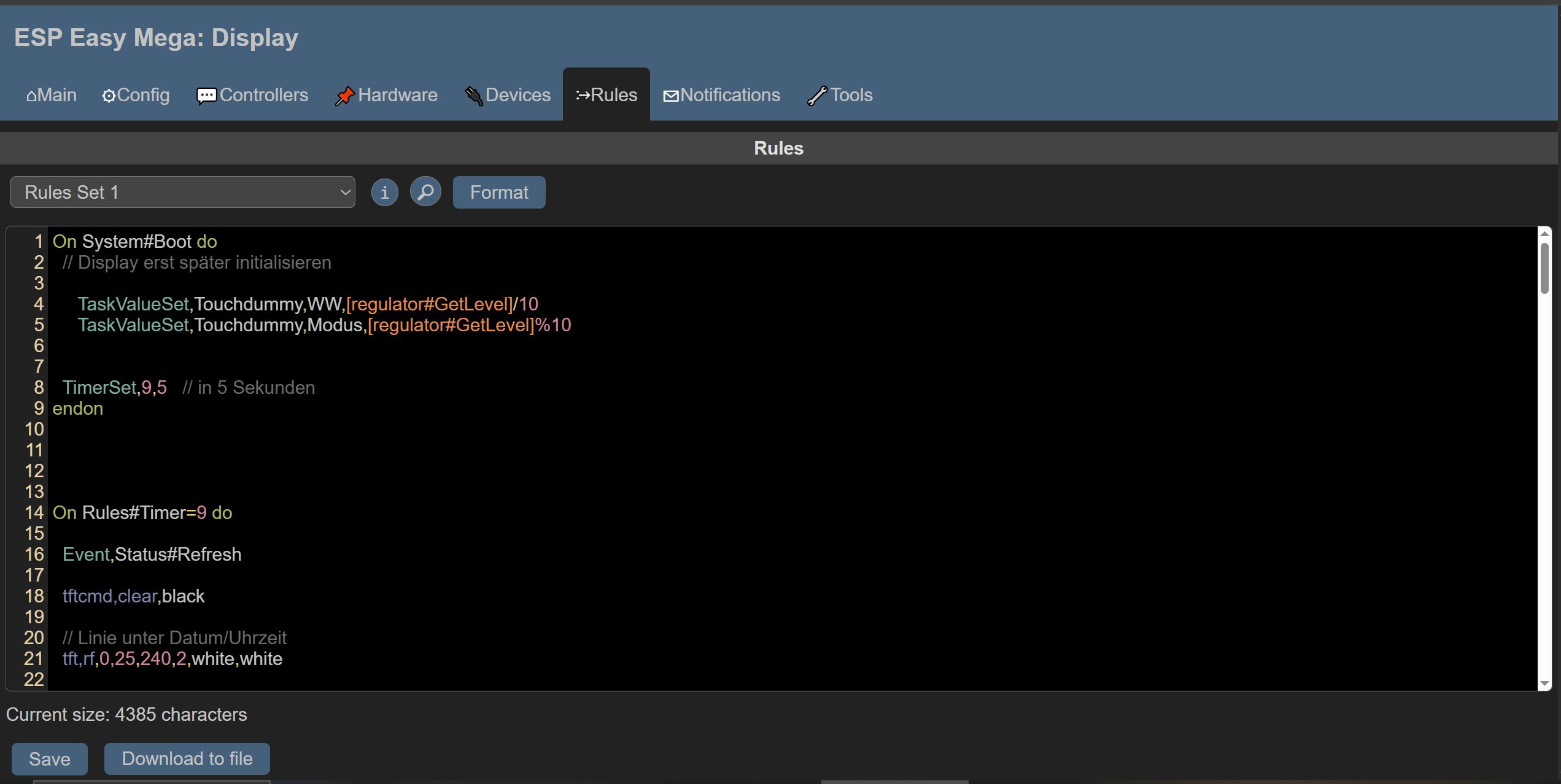Click into the TimerSet,9,5 code line
Screen dimensions: 1561x784
tap(115, 388)
